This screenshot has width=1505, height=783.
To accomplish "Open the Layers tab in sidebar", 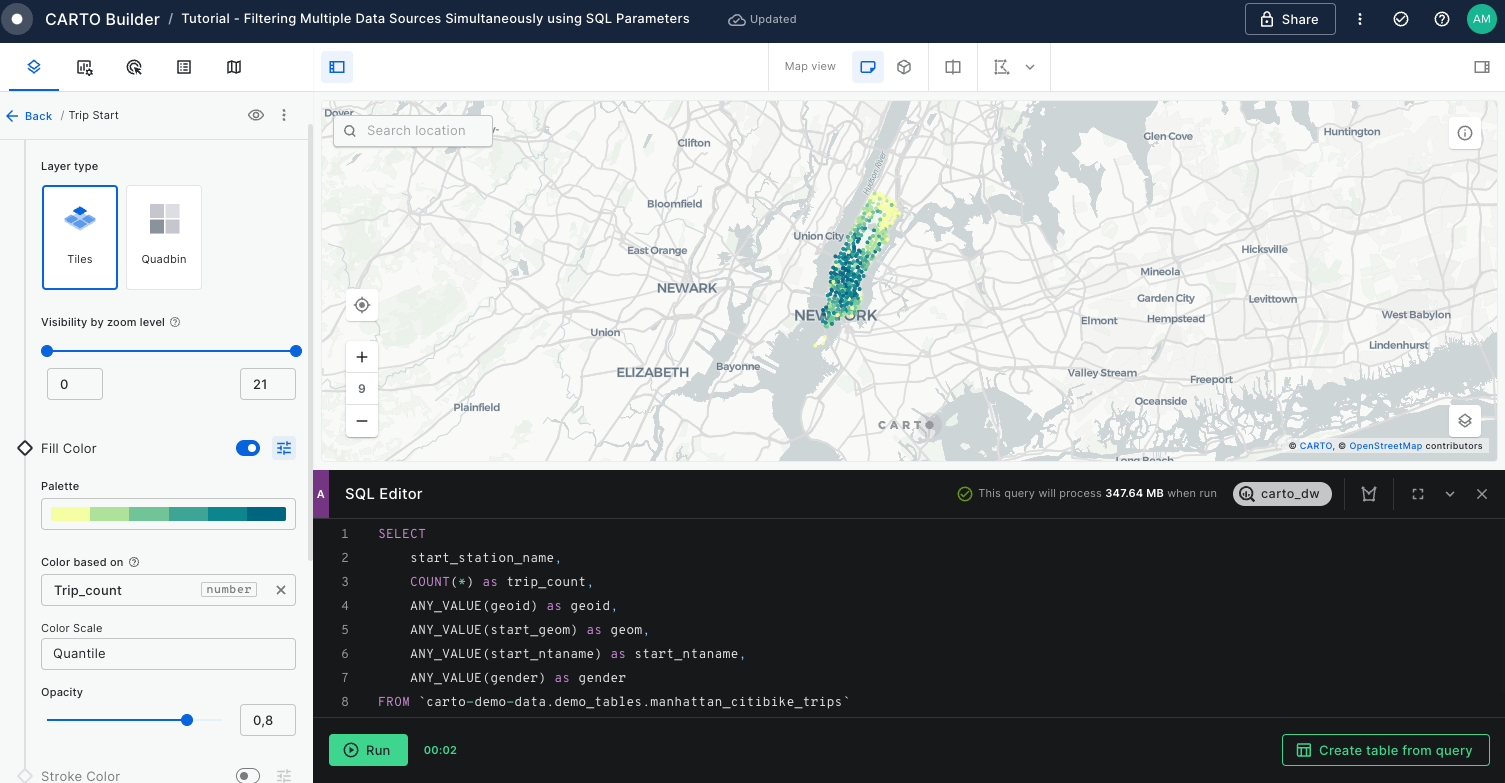I will pos(33,67).
